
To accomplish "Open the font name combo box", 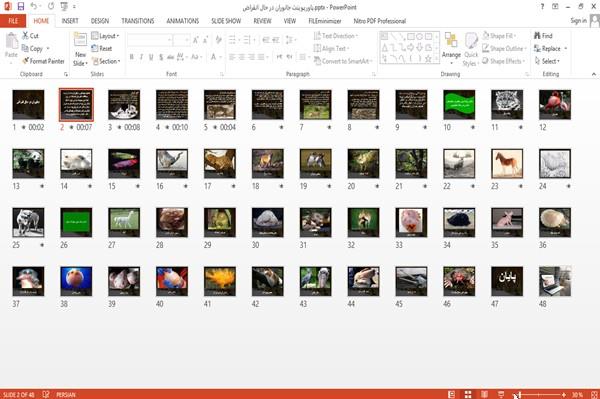I will 149,40.
